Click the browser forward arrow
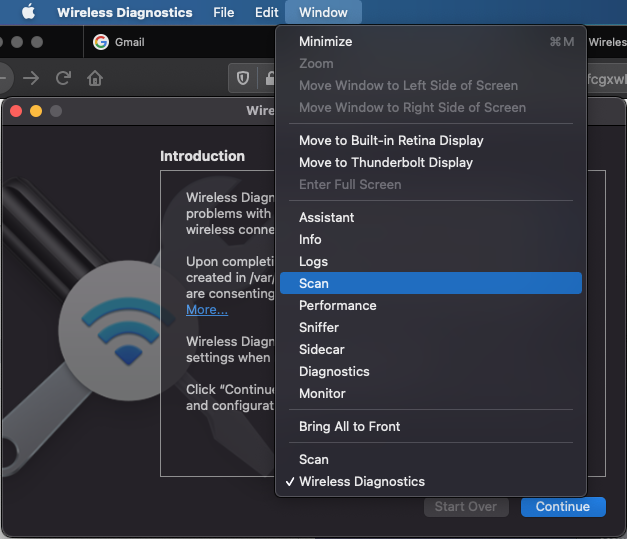The image size is (627, 539). tap(31, 78)
